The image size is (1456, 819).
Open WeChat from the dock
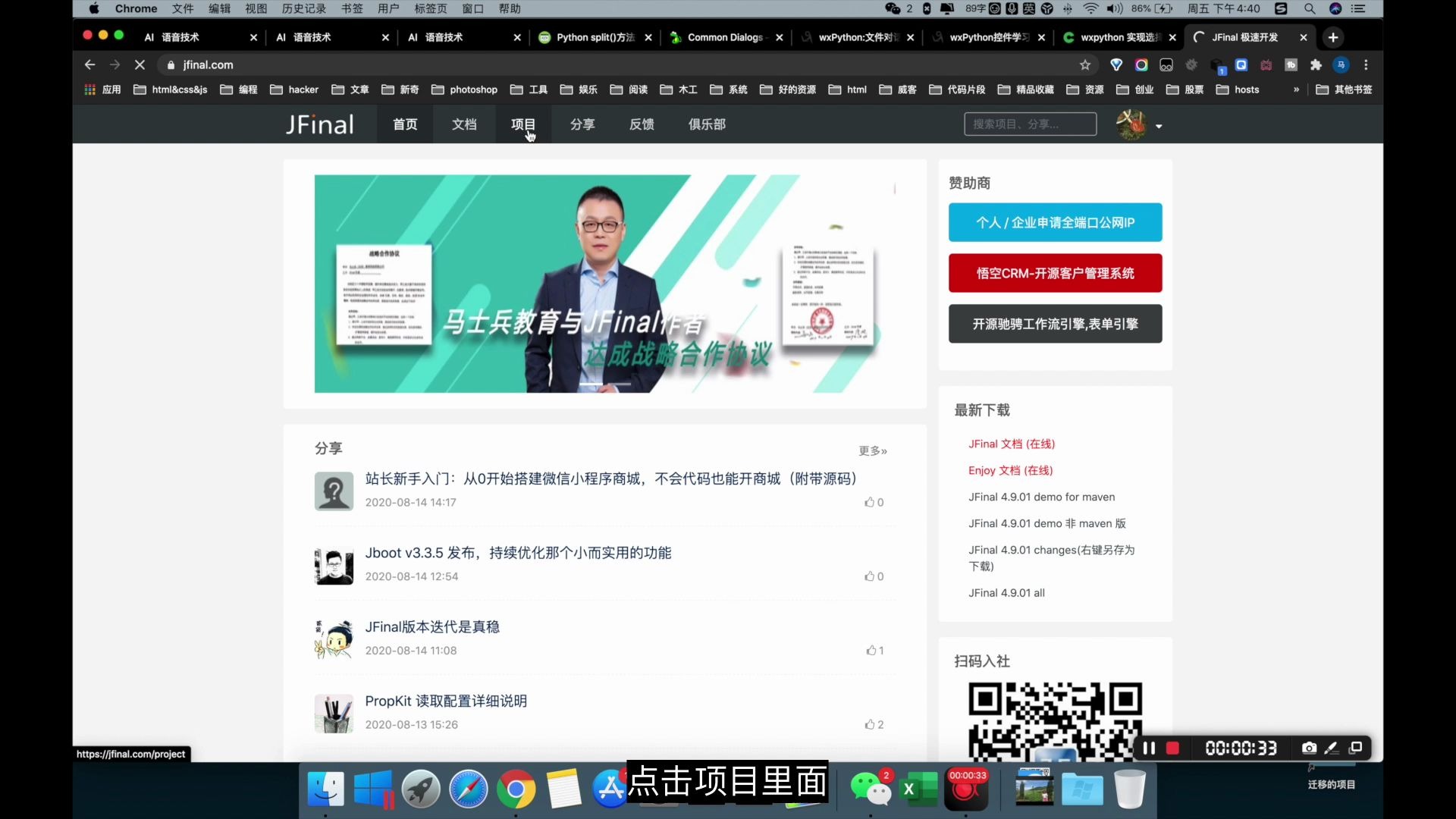point(871,789)
